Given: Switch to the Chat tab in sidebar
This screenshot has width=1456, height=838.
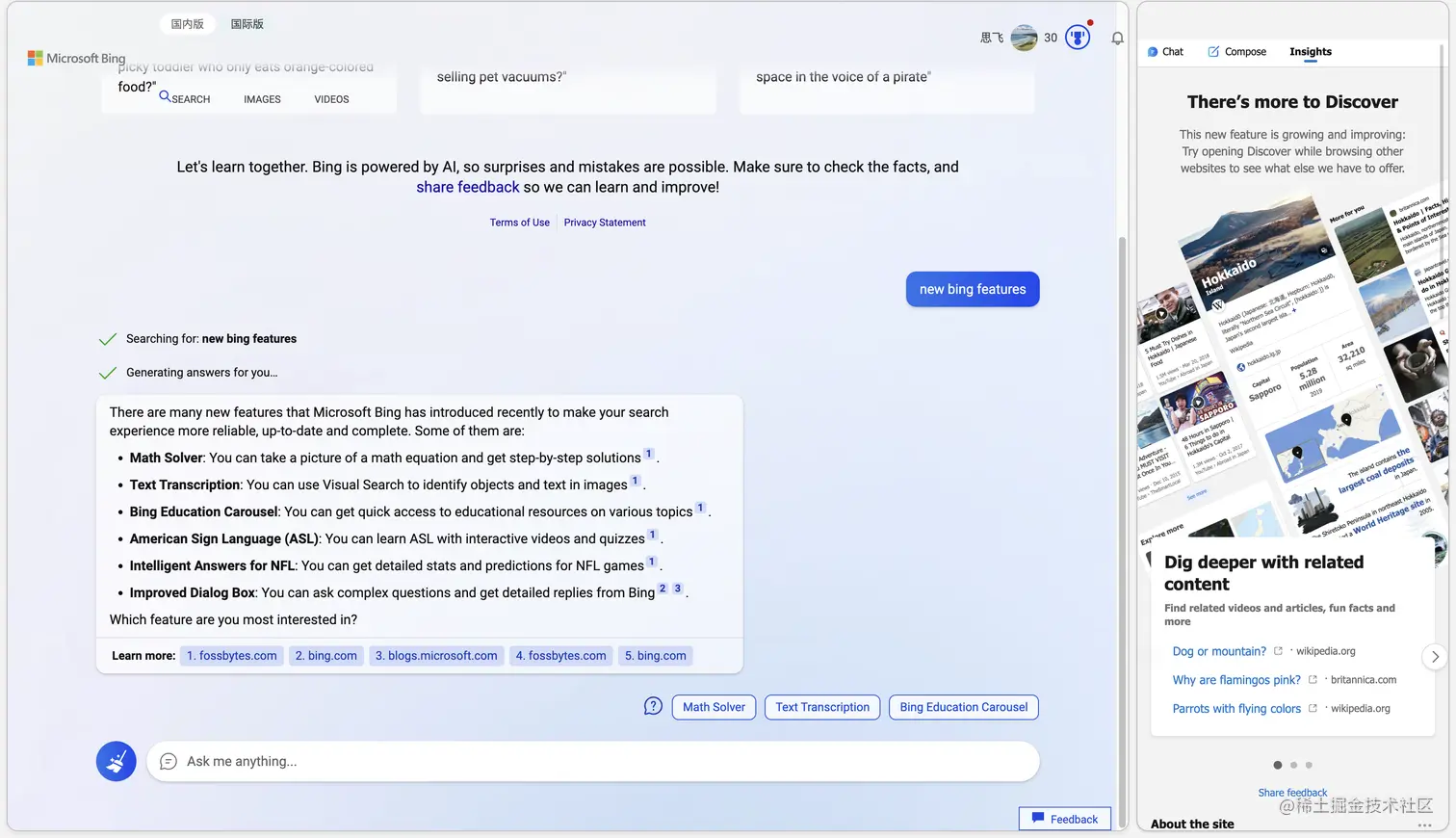Looking at the screenshot, I should [x=1165, y=52].
